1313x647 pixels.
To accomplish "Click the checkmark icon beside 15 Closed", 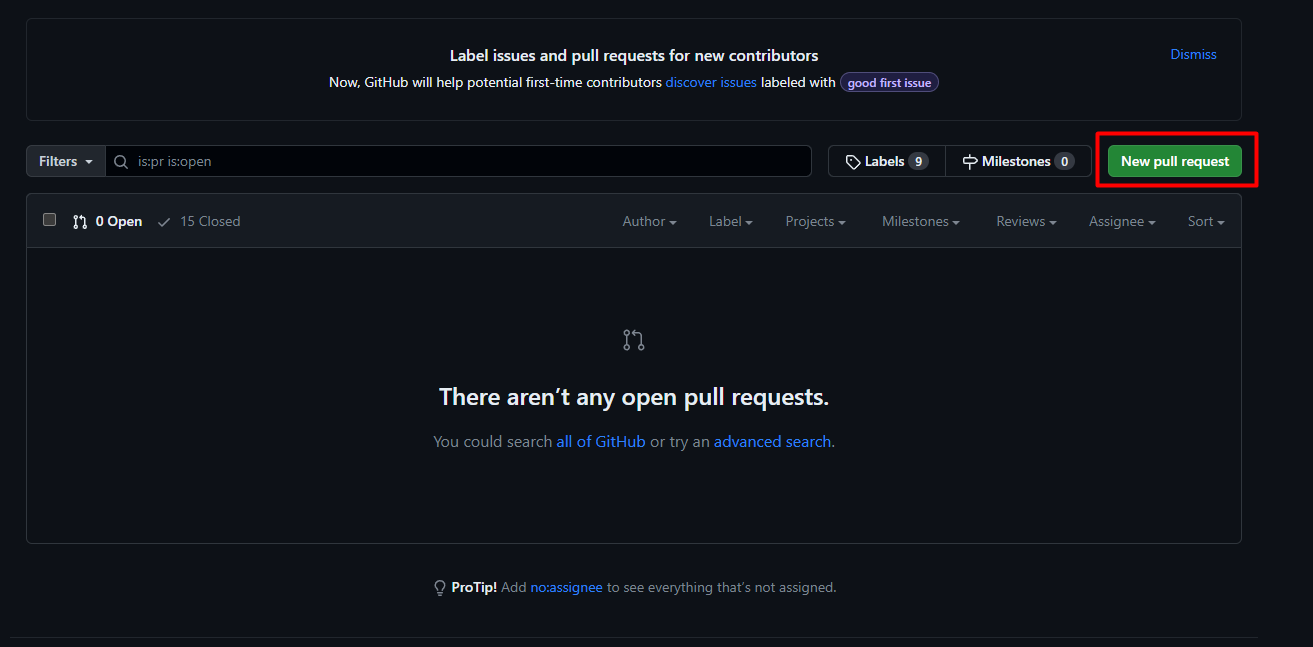I will [x=164, y=222].
